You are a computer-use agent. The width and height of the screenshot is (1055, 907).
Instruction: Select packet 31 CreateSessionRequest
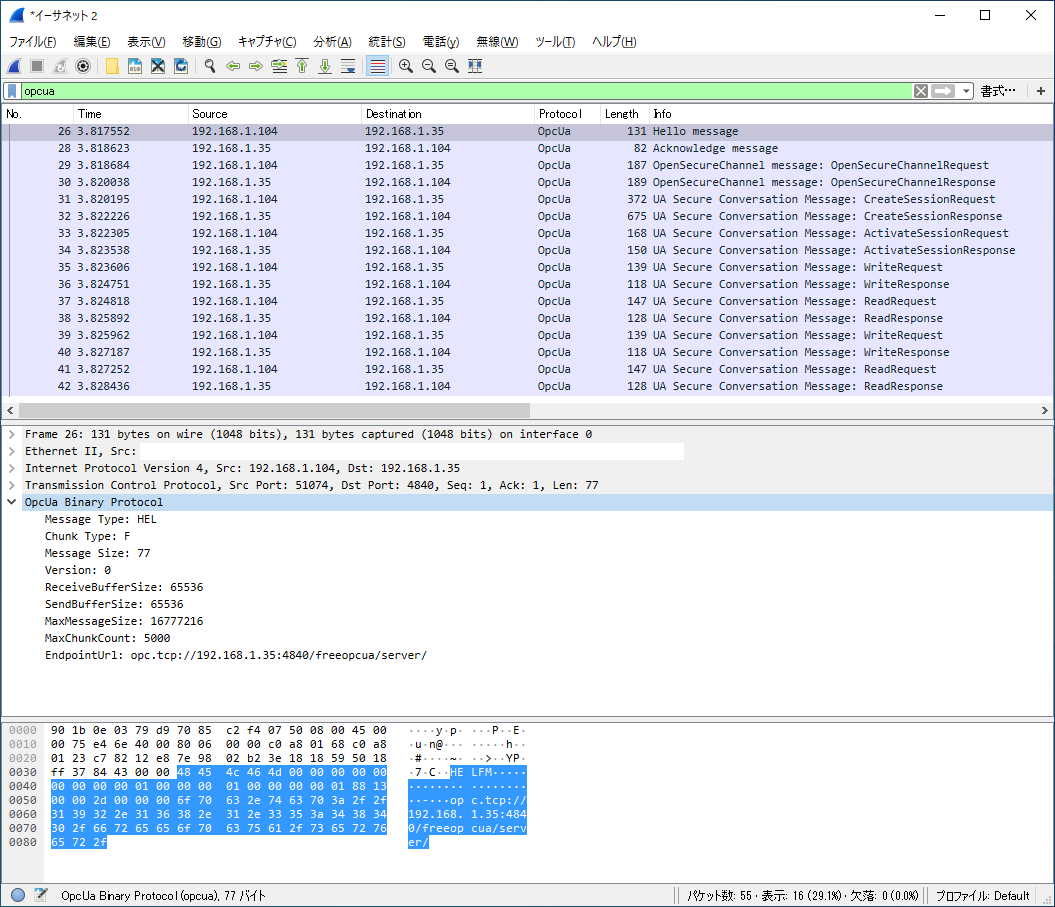[528, 199]
